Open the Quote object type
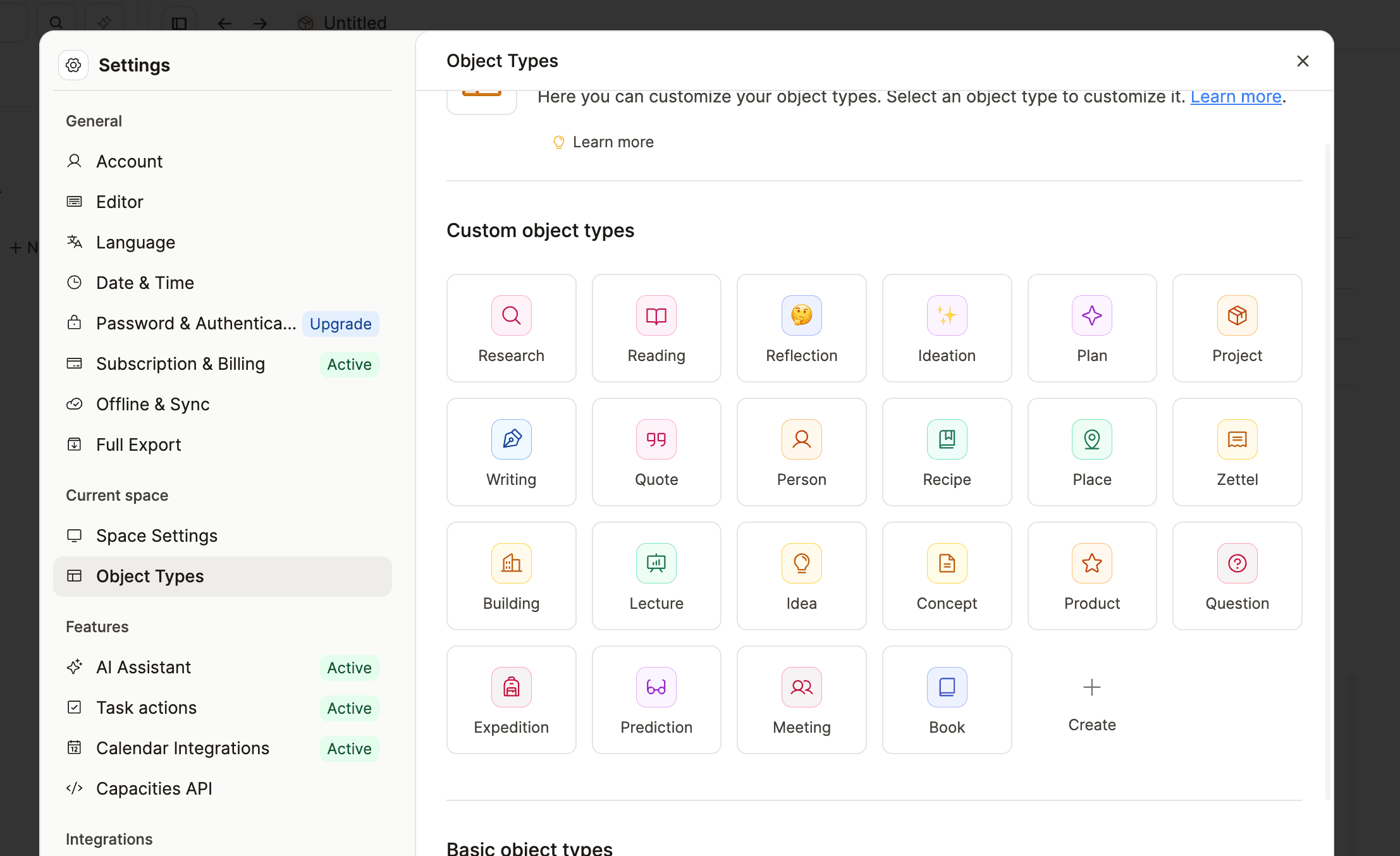This screenshot has width=1400, height=856. point(656,451)
